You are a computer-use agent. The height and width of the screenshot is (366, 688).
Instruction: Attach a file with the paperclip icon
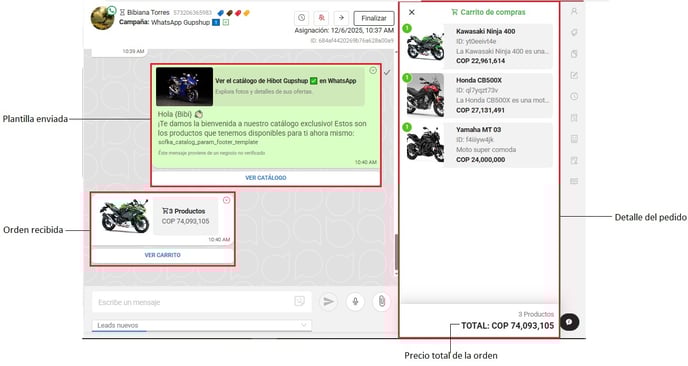382,301
